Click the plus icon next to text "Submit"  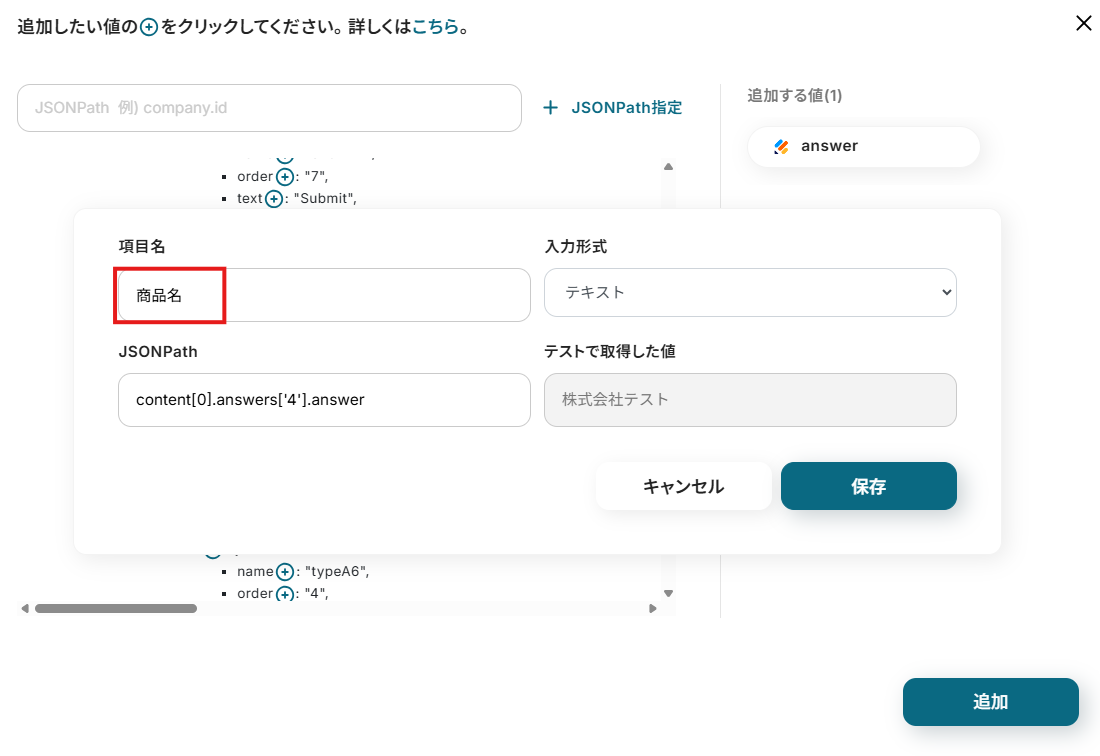(274, 199)
